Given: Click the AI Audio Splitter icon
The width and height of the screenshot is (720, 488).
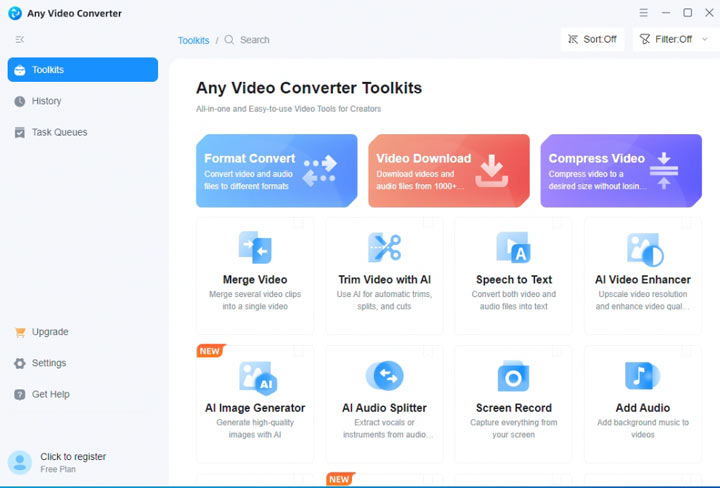Looking at the screenshot, I should pyautogui.click(x=385, y=376).
